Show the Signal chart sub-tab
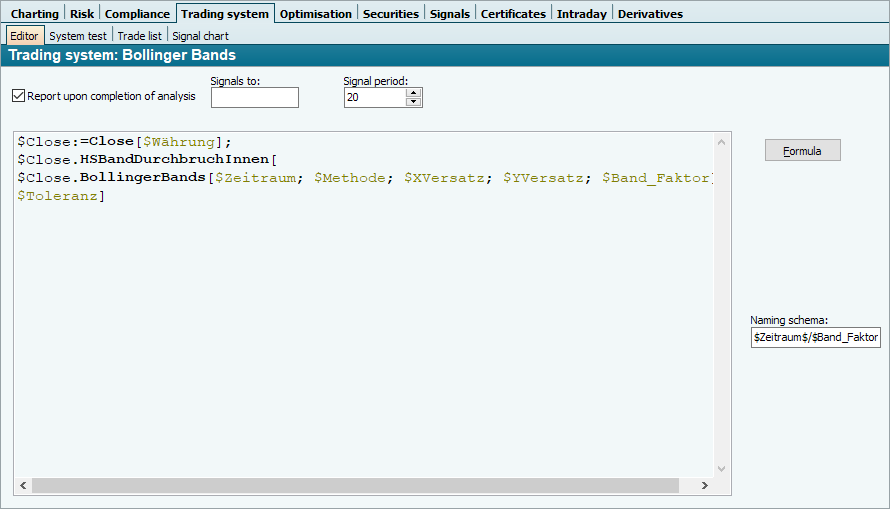The image size is (890, 509). (x=200, y=36)
